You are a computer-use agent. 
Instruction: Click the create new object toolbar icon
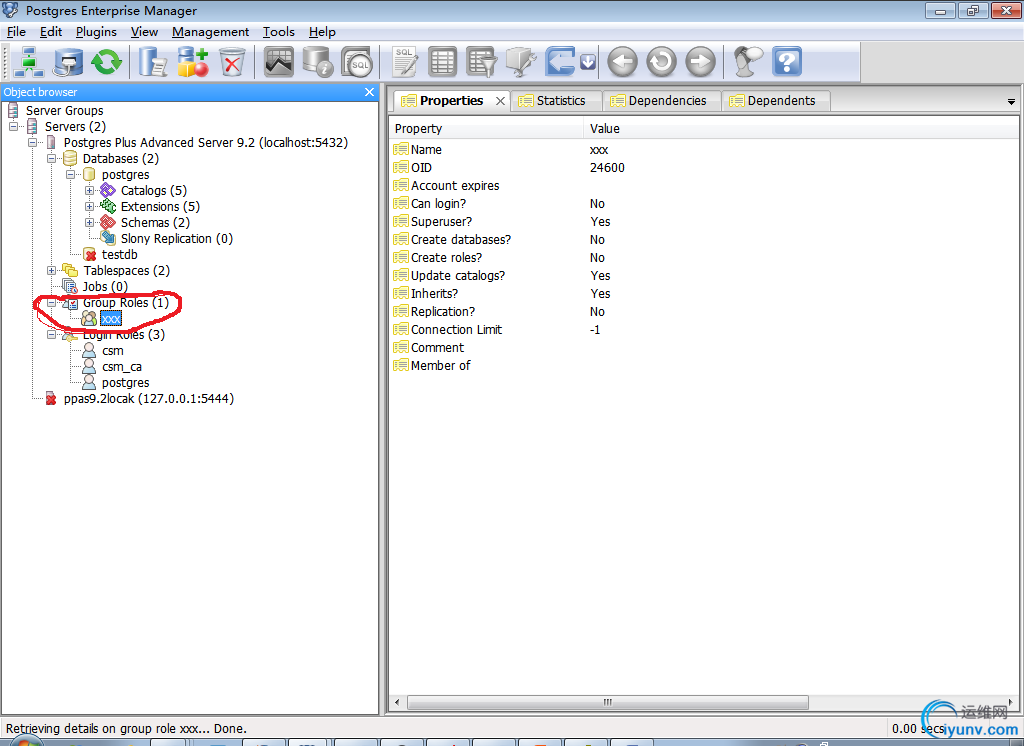[193, 62]
